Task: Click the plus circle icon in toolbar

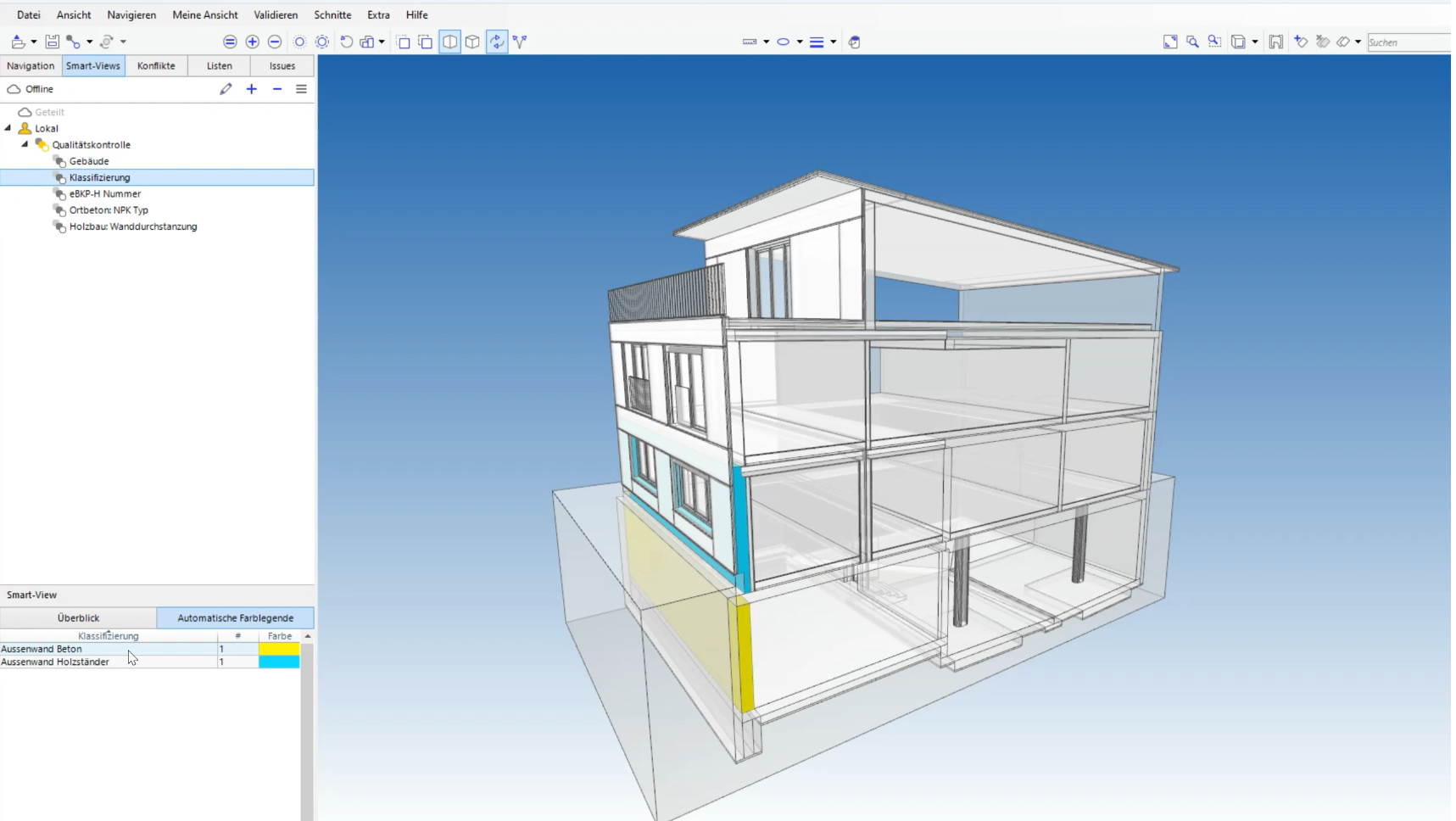Action: 253,42
